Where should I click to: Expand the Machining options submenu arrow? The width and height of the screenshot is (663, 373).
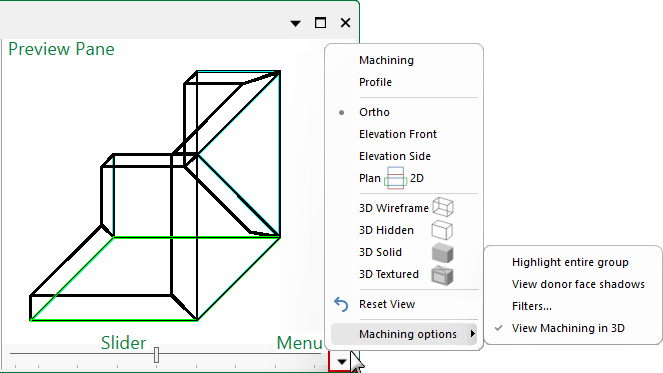click(472, 334)
